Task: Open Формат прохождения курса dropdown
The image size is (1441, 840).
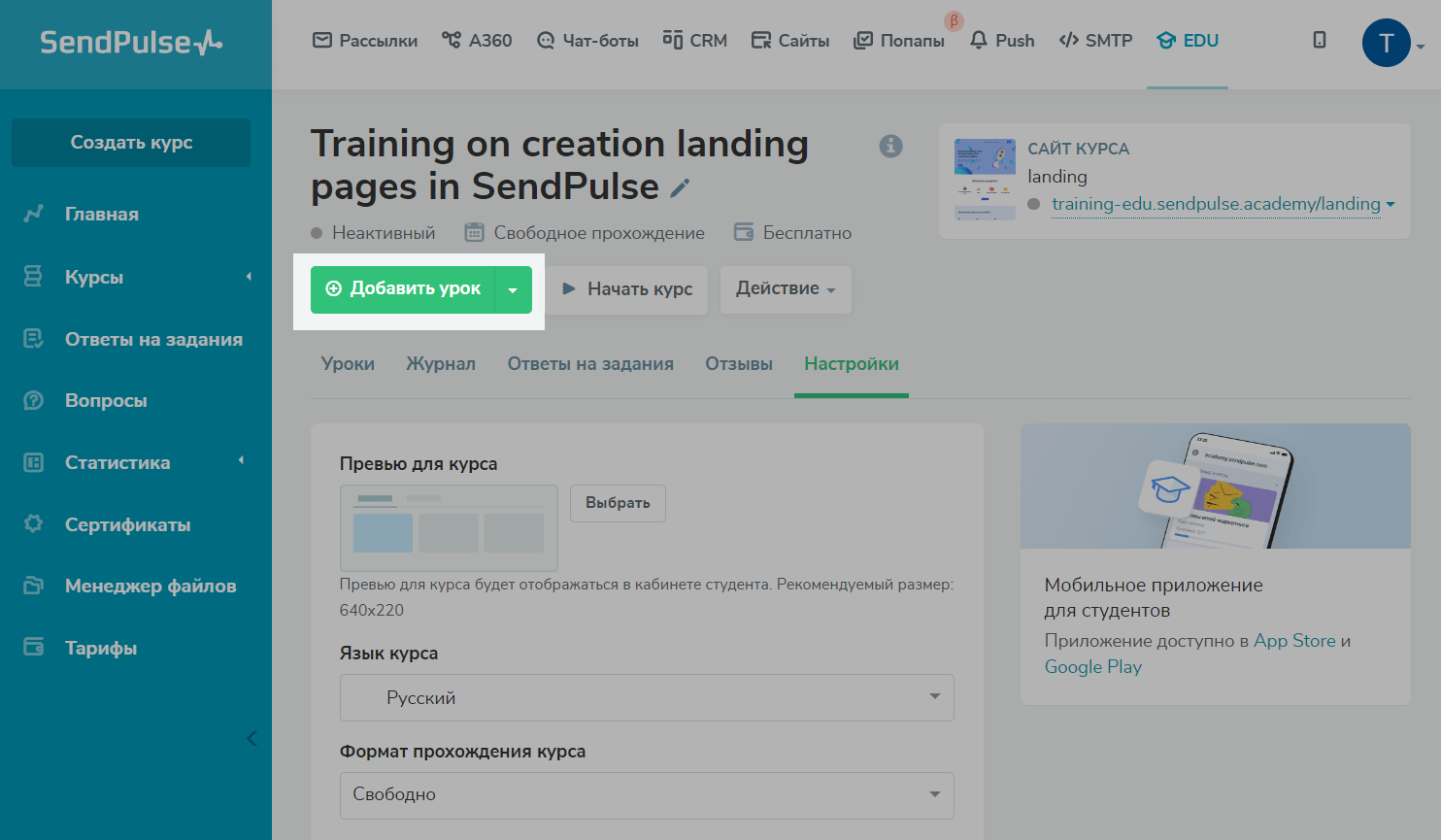Action: [x=647, y=794]
